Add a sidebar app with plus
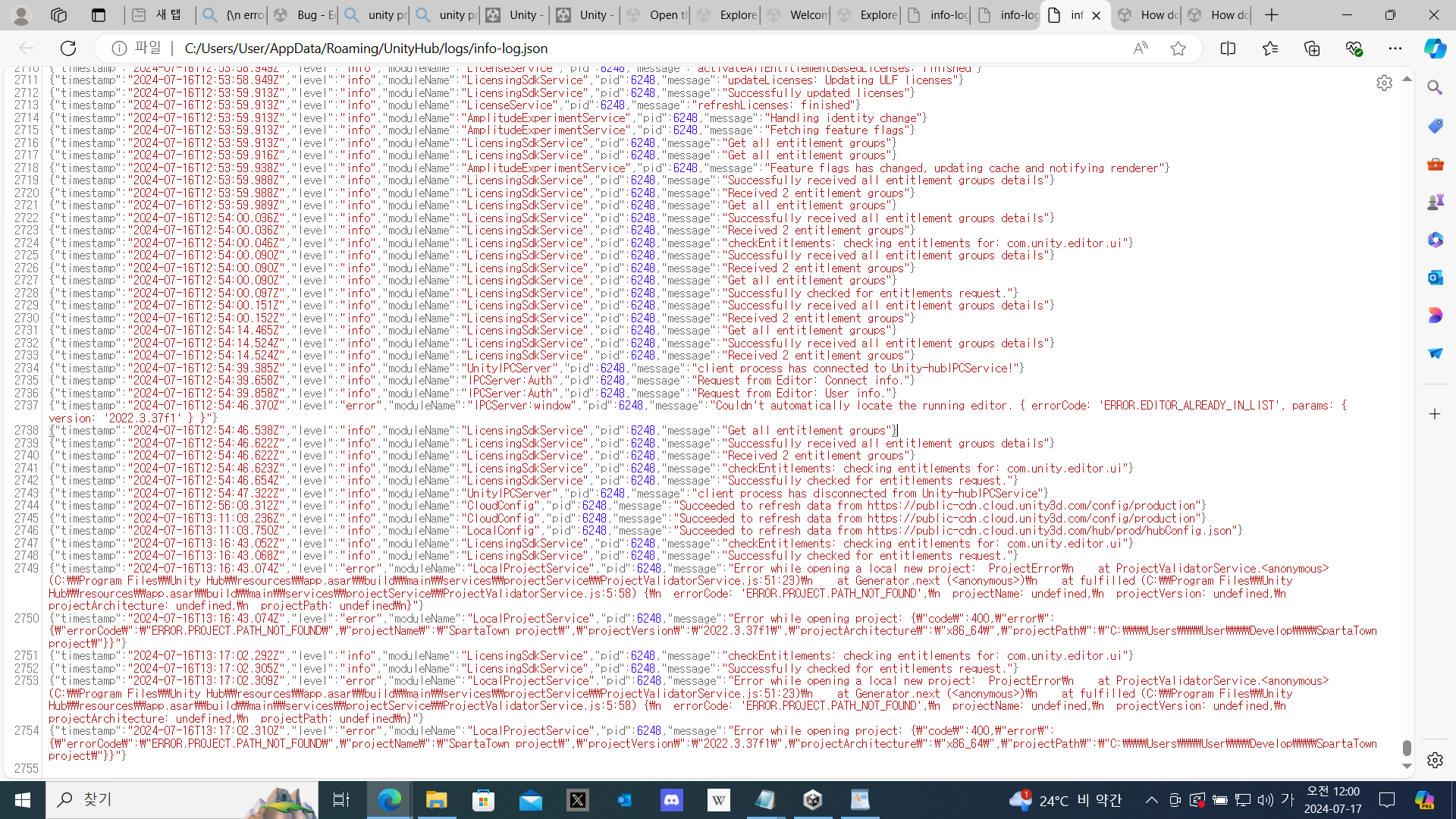Image resolution: width=1456 pixels, height=819 pixels. tap(1435, 414)
